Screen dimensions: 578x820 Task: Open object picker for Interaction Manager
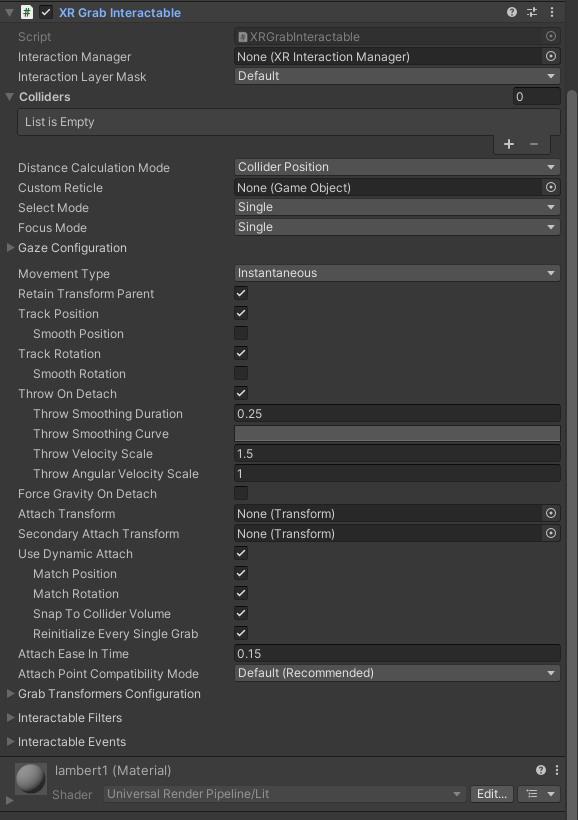(x=551, y=56)
